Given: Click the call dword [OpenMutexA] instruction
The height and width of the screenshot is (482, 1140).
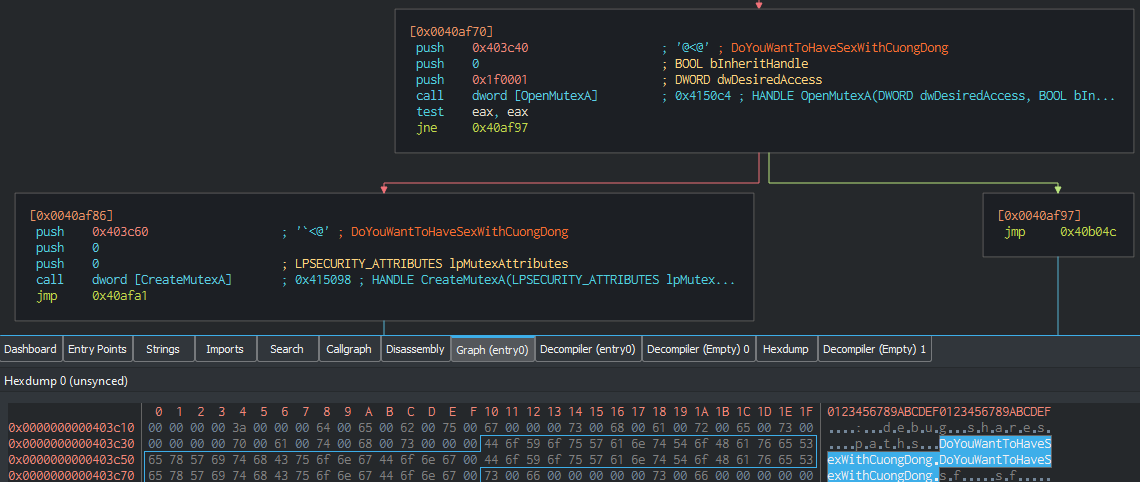Looking at the screenshot, I should (507, 96).
